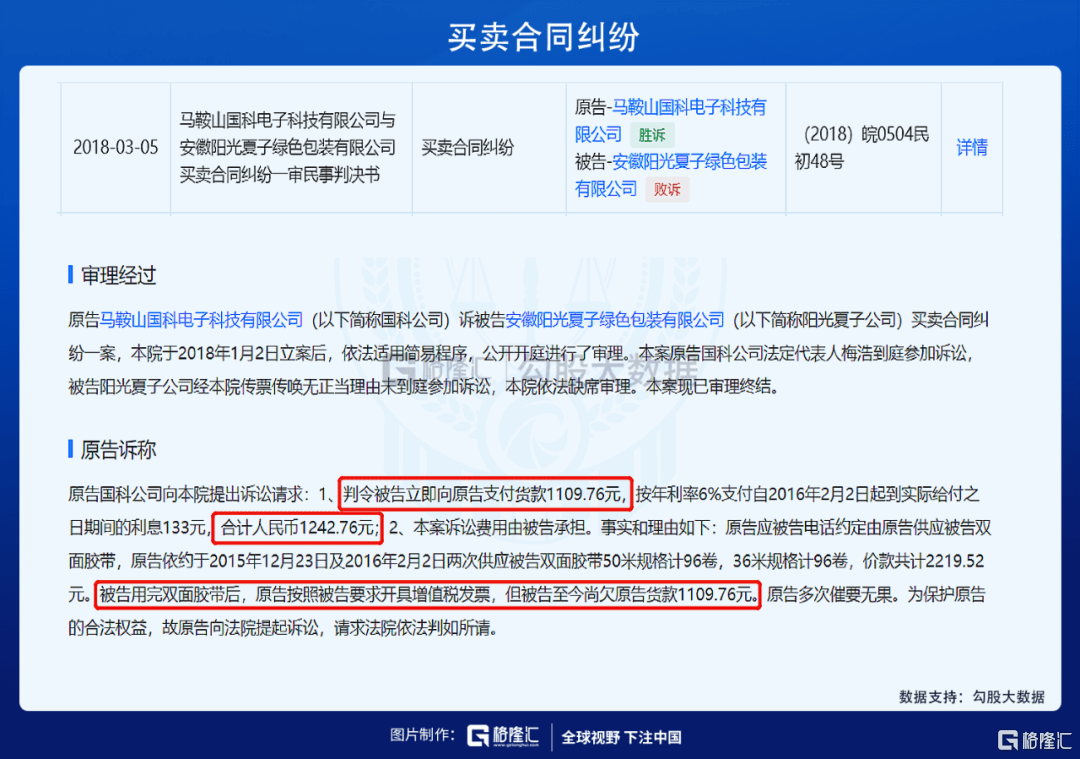Click the 格隆汇 logo in bottom-right corner
This screenshot has height=759, width=1080.
pyautogui.click(x=1035, y=740)
